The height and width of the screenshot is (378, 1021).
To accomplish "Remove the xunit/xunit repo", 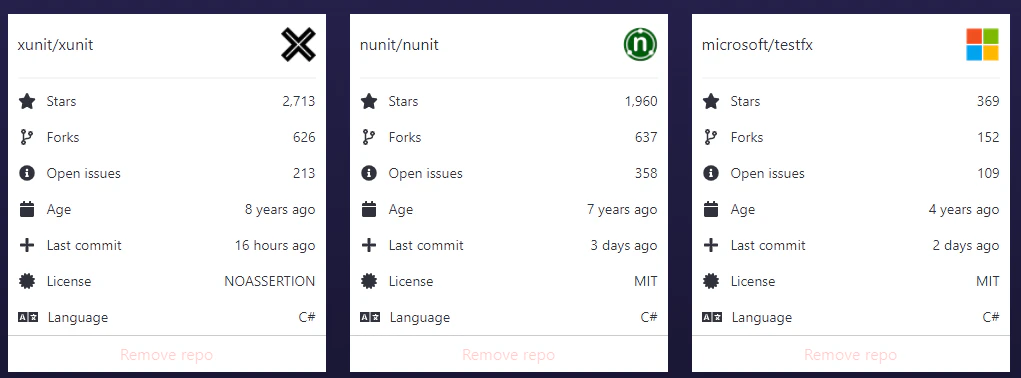I will pos(167,355).
